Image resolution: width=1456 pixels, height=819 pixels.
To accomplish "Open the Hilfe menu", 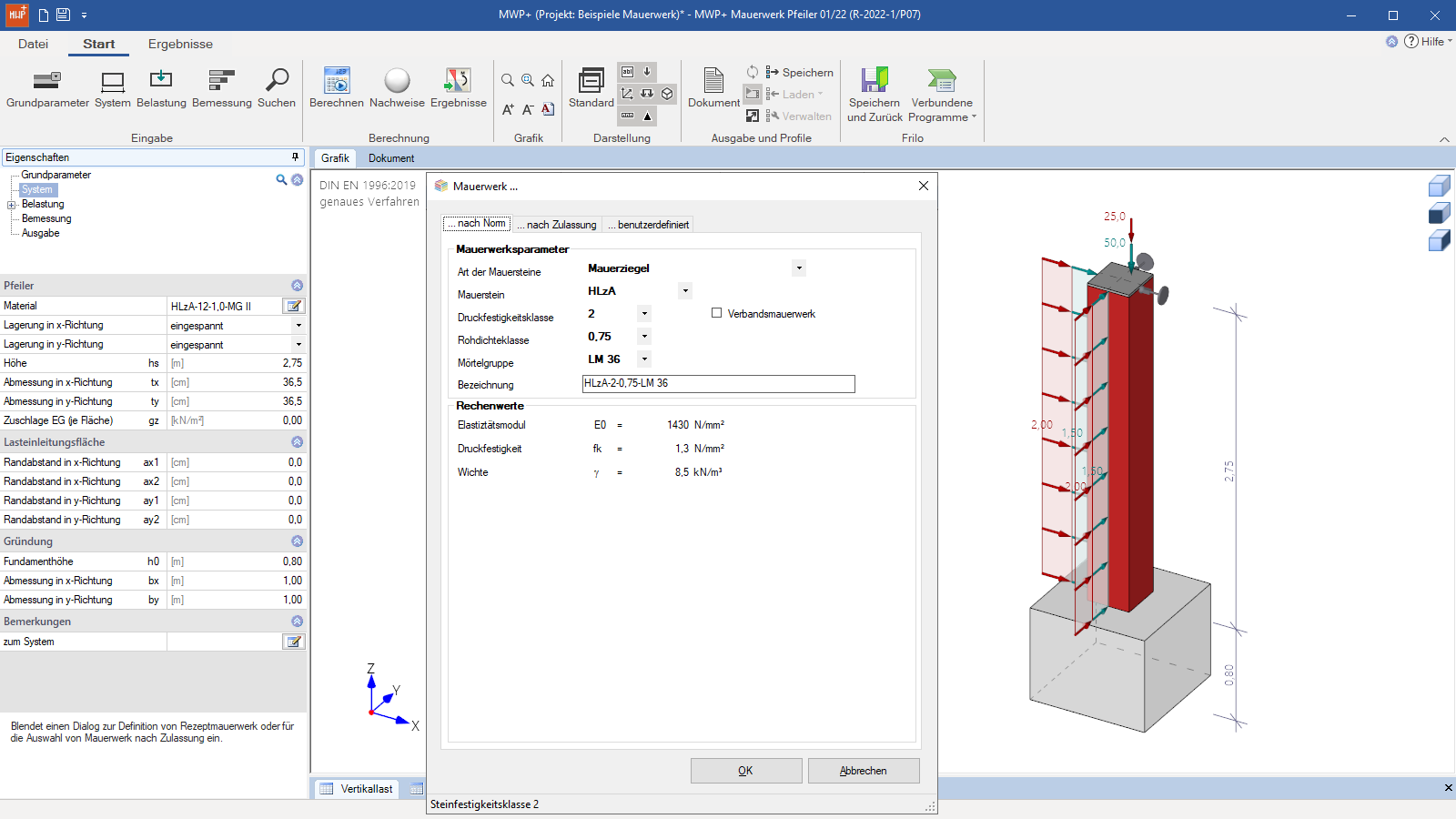I will [1428, 41].
